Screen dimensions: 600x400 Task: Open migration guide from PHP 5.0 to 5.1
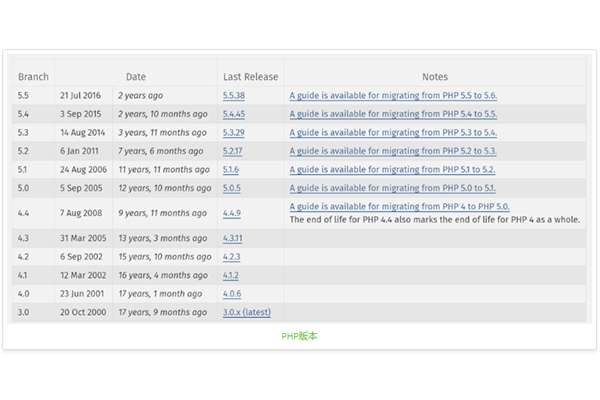[x=393, y=188]
